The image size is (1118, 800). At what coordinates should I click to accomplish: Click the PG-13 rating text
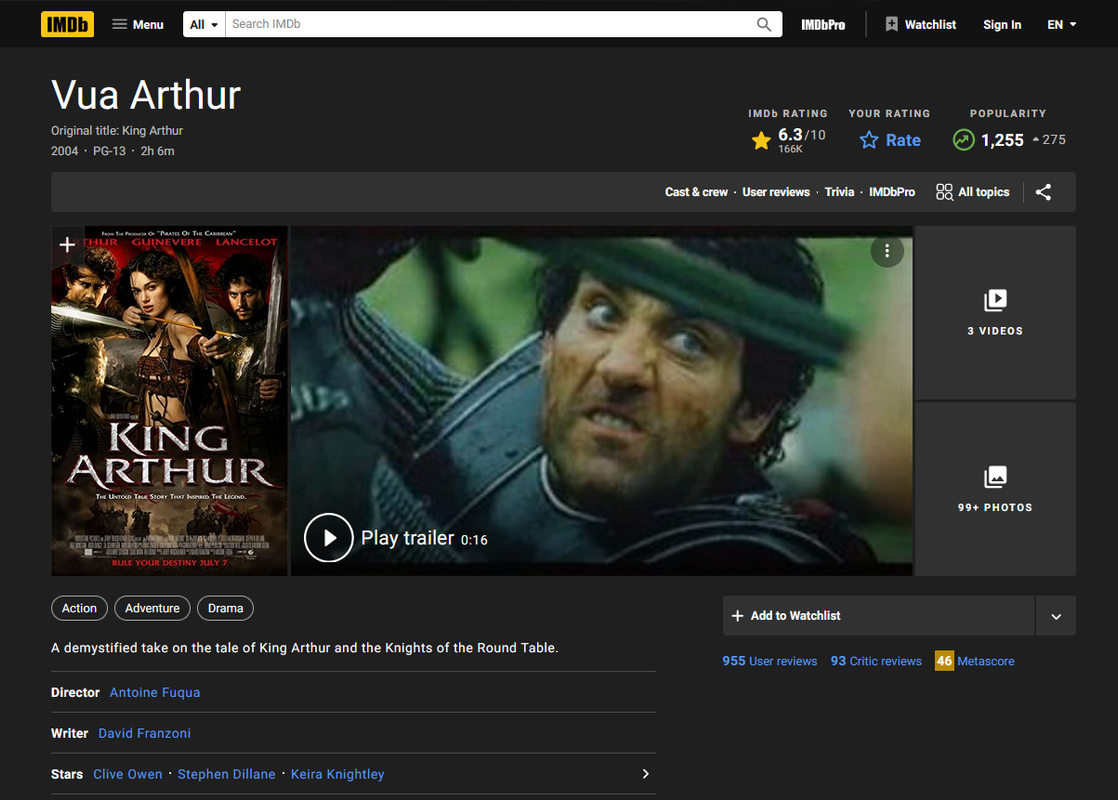pyautogui.click(x=109, y=151)
